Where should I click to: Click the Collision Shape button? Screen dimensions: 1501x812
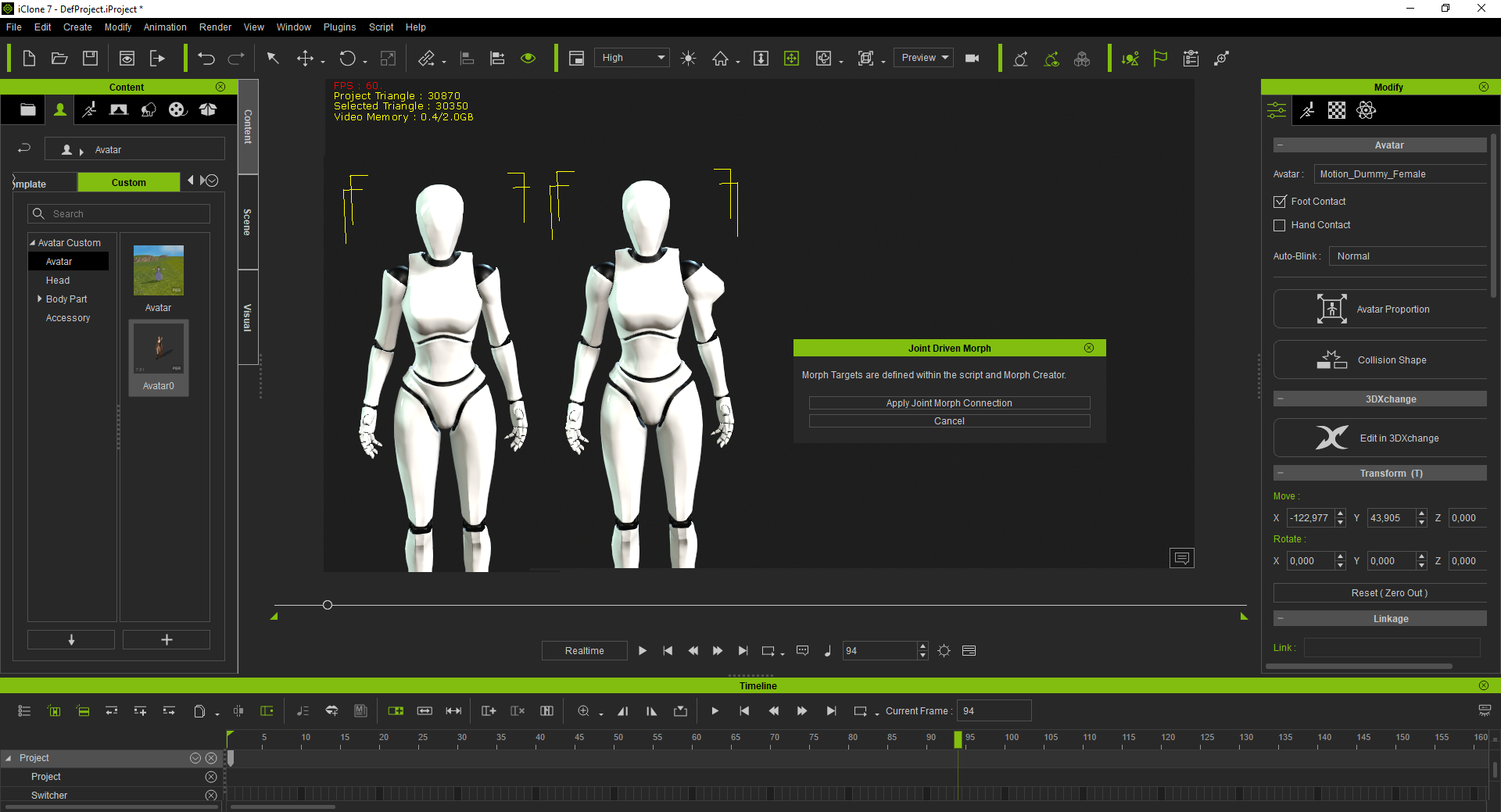1381,359
